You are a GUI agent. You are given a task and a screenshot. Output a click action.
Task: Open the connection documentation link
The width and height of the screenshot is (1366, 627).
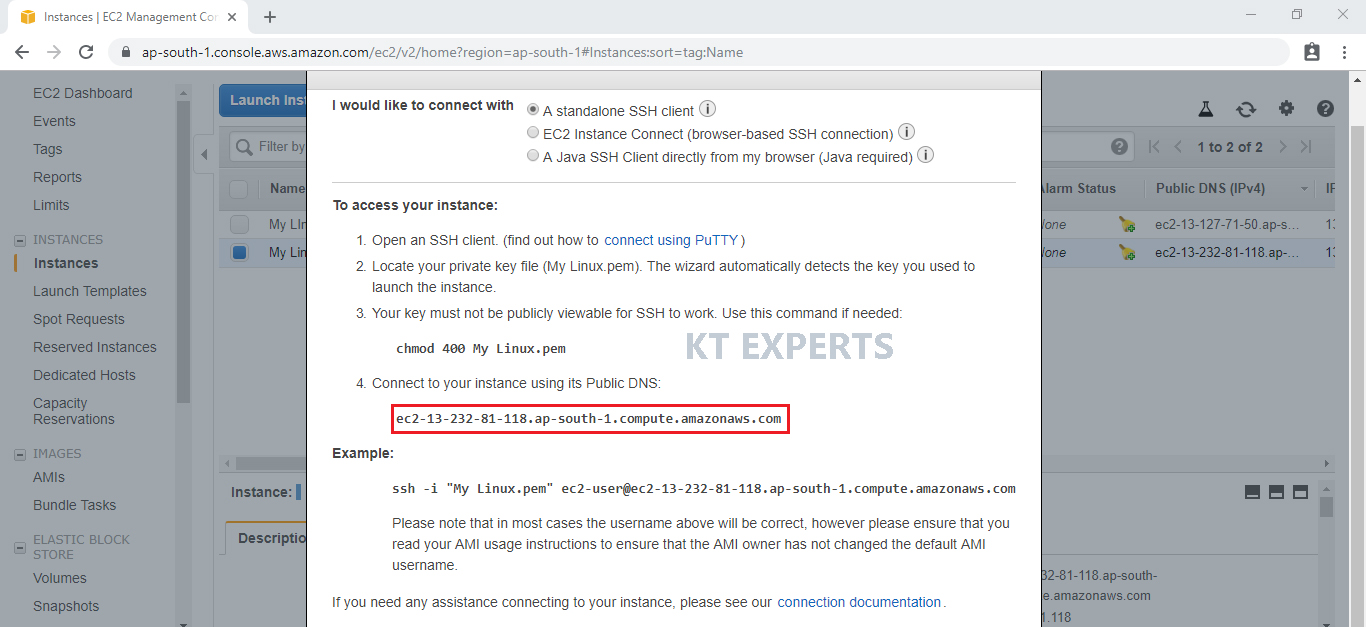click(x=859, y=602)
